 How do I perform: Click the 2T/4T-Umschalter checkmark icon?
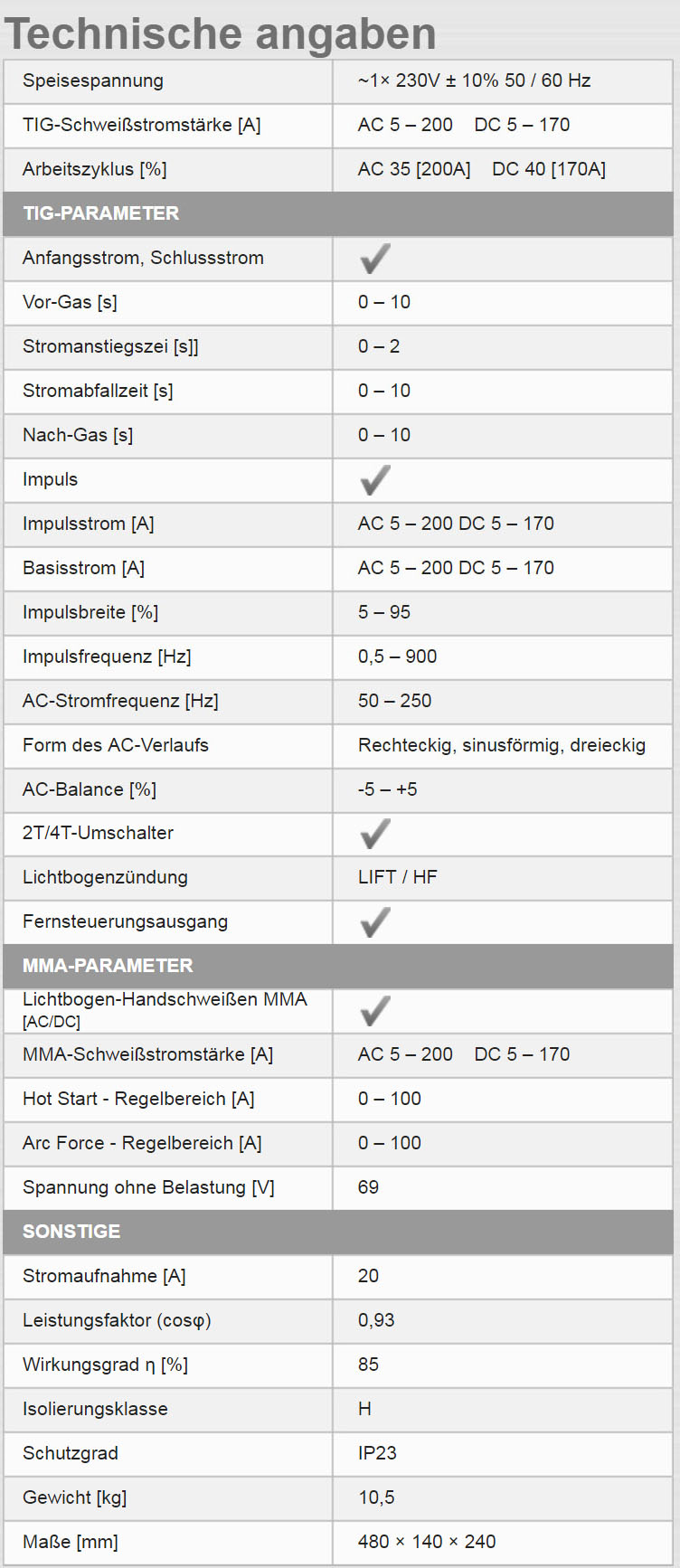tap(374, 834)
